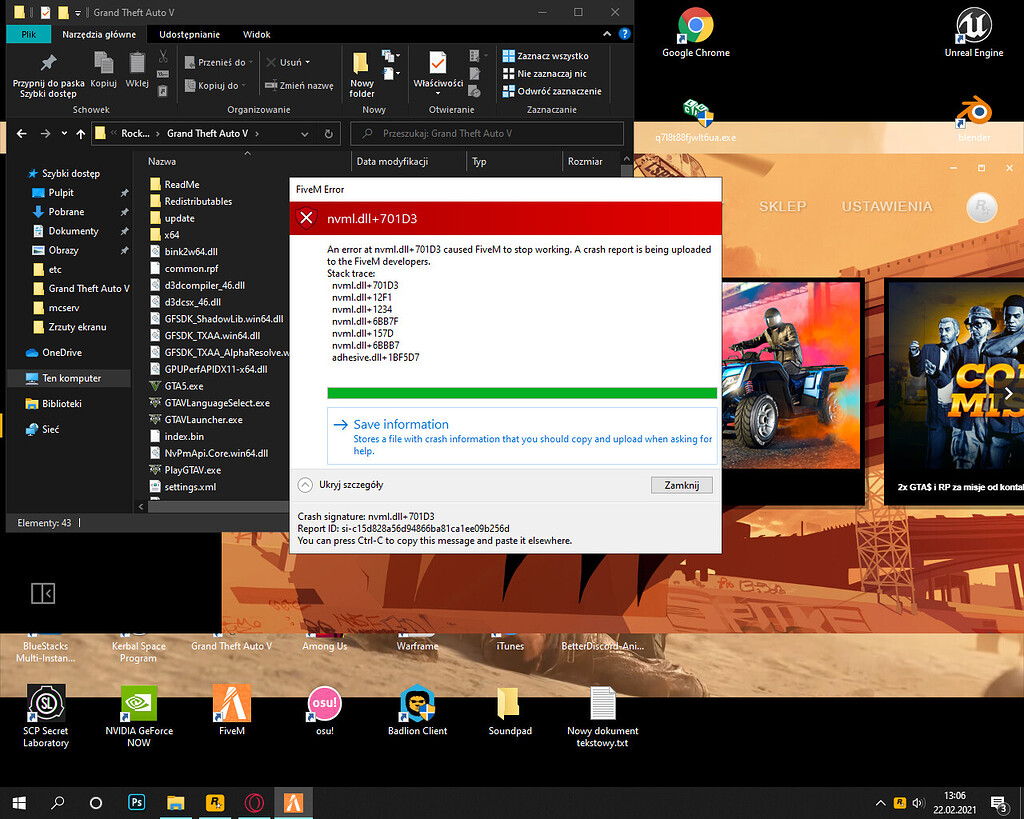Click the Zamknij button in the FiveM Error dialog
Image resolution: width=1024 pixels, height=819 pixels.
681,485
